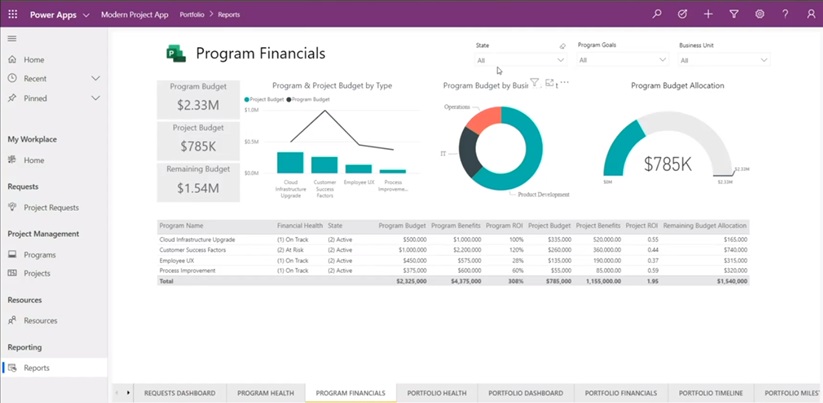Click the Pinned pin icon
Screen dimensions: 823x403
click(x=12, y=98)
